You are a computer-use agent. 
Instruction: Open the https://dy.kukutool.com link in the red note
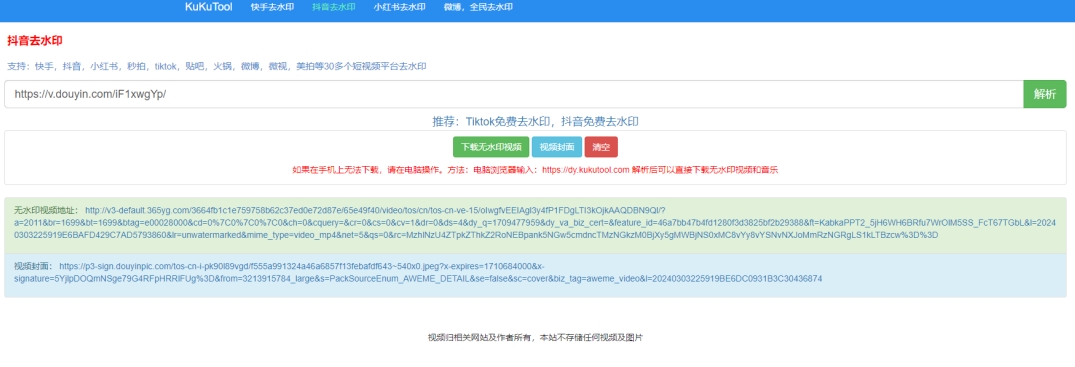click(x=585, y=169)
